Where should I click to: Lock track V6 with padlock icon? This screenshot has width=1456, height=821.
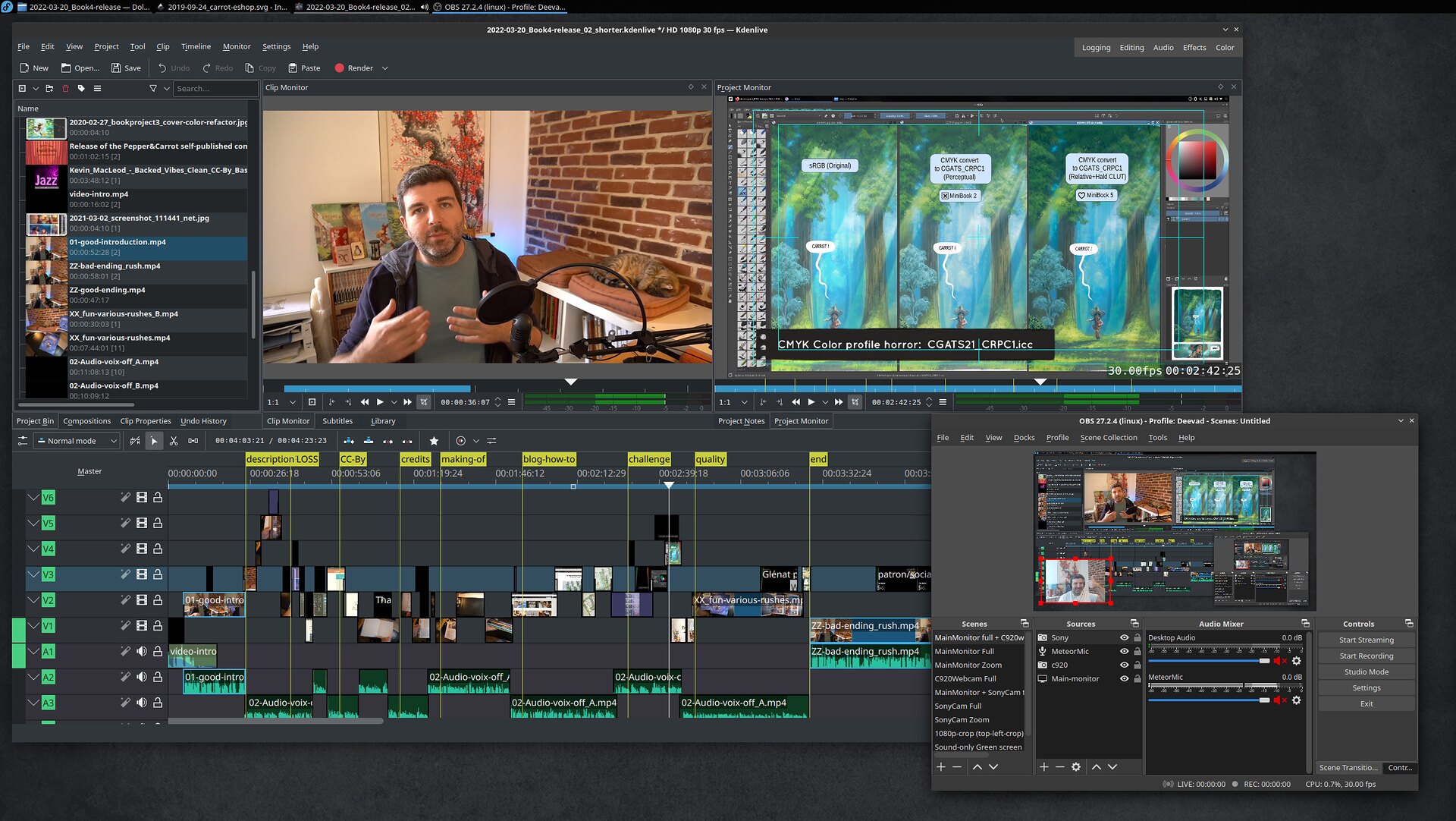point(158,498)
